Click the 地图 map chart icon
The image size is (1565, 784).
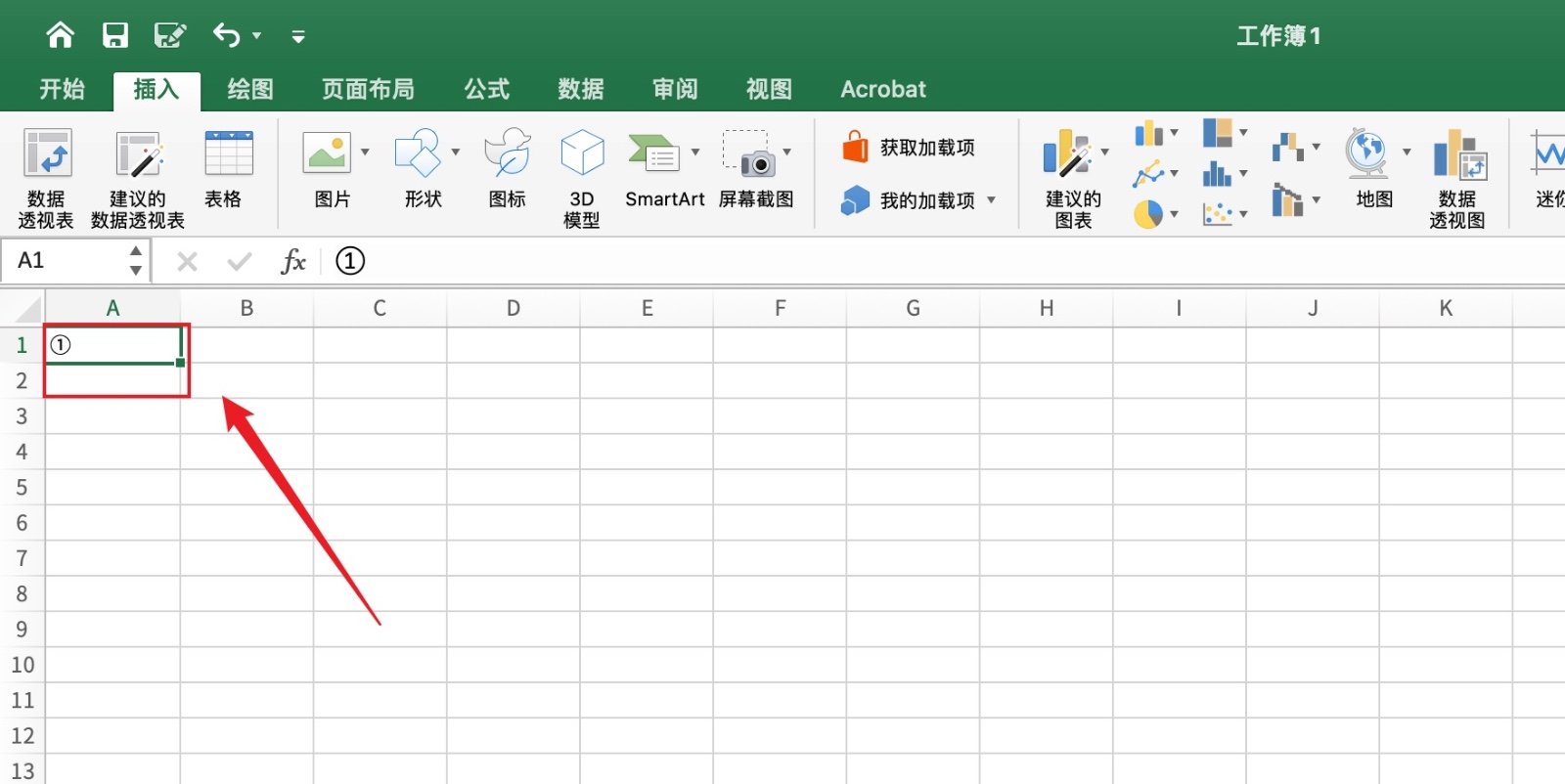[1367, 154]
